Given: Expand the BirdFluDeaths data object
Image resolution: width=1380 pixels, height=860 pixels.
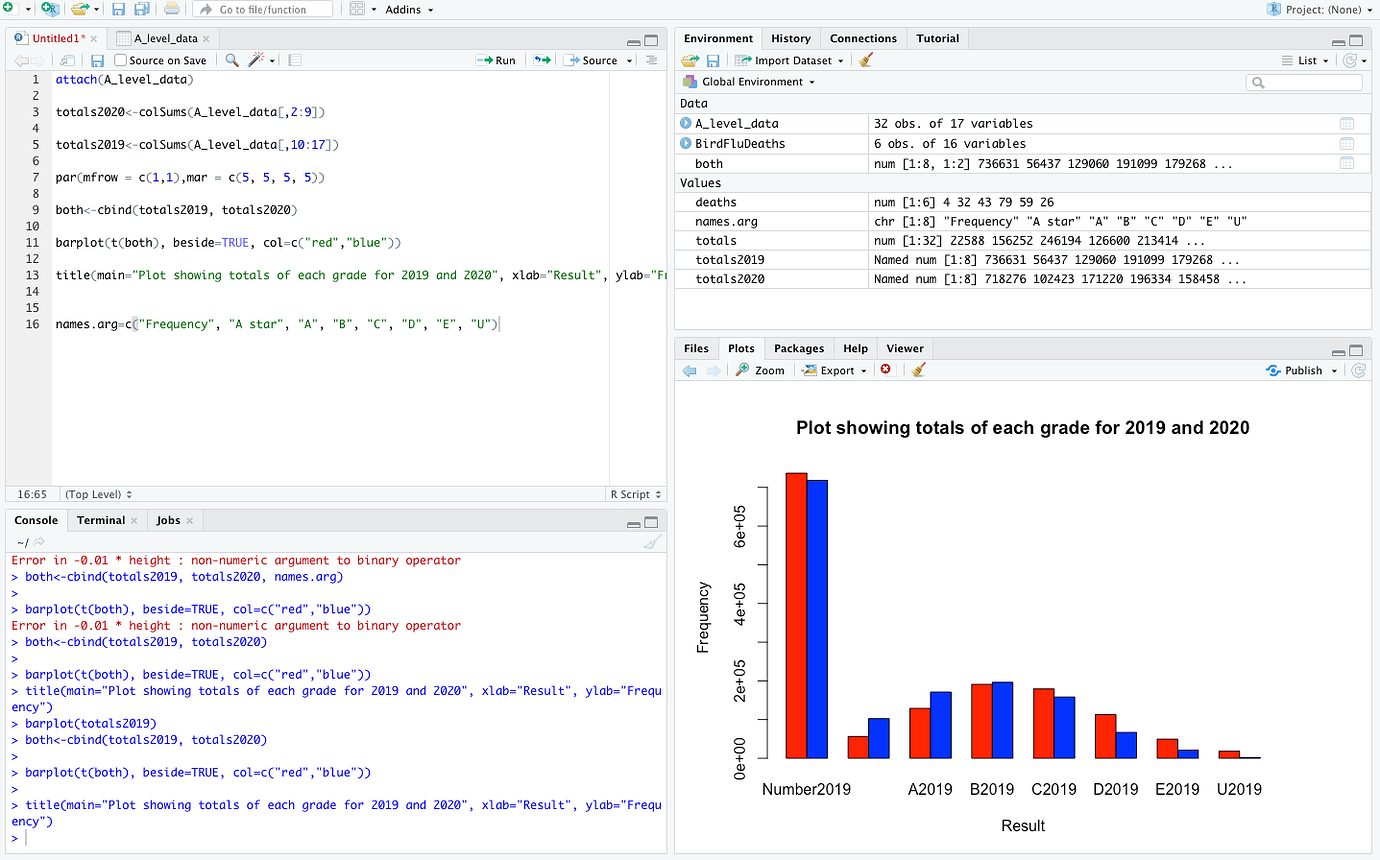Looking at the screenshot, I should coord(686,144).
